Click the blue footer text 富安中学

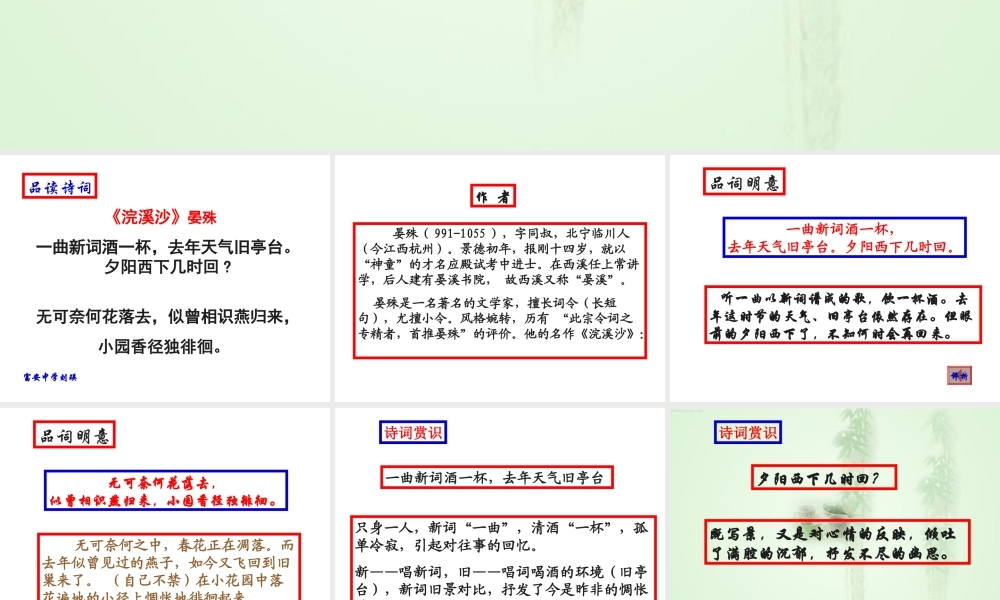pyautogui.click(x=50, y=377)
